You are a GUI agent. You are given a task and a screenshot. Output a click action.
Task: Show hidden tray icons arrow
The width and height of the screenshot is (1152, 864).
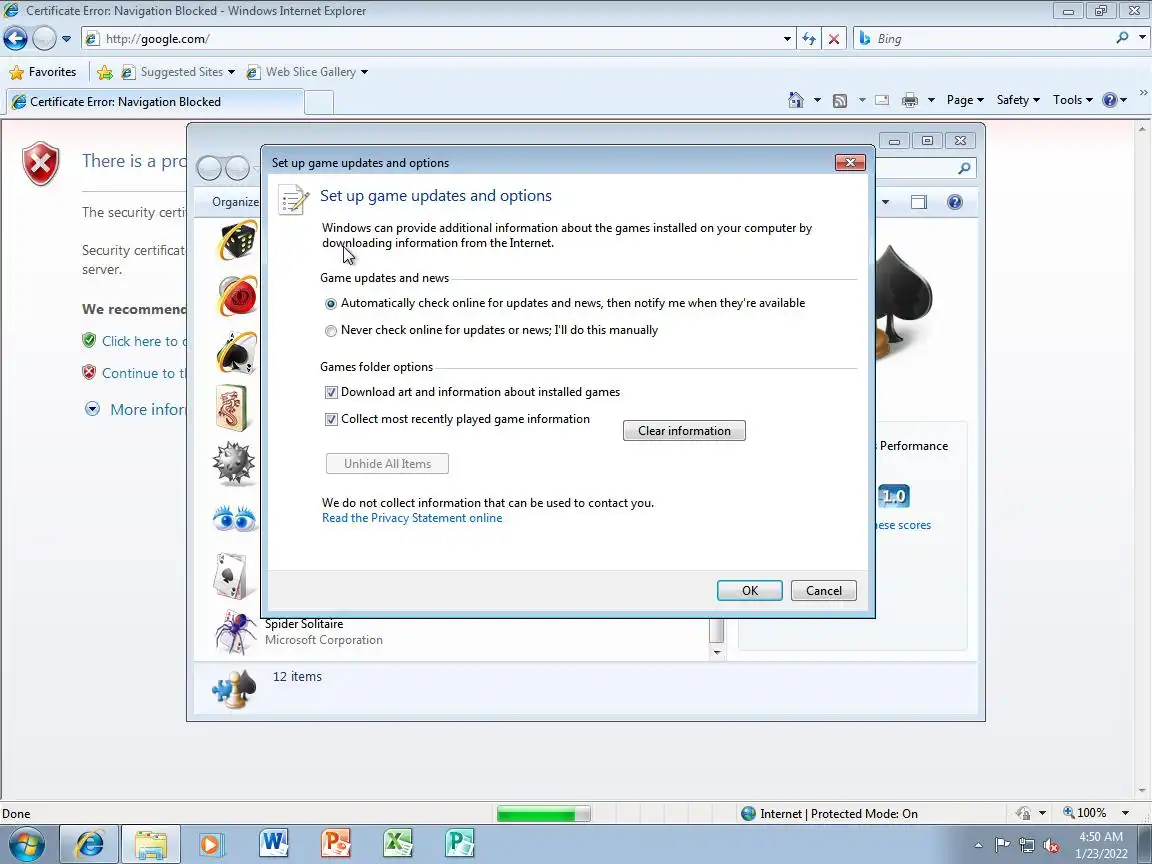pos(979,846)
